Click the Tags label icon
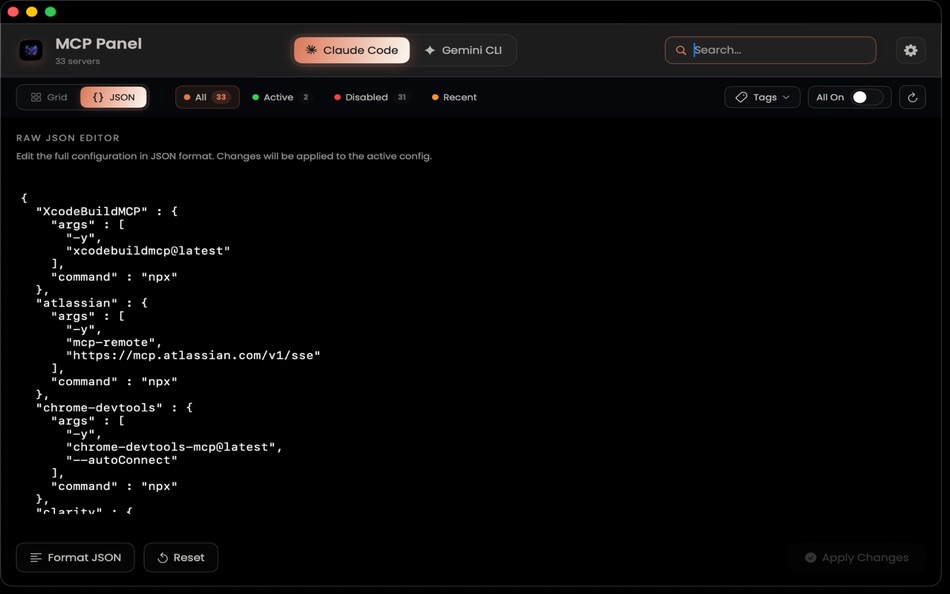 741,97
